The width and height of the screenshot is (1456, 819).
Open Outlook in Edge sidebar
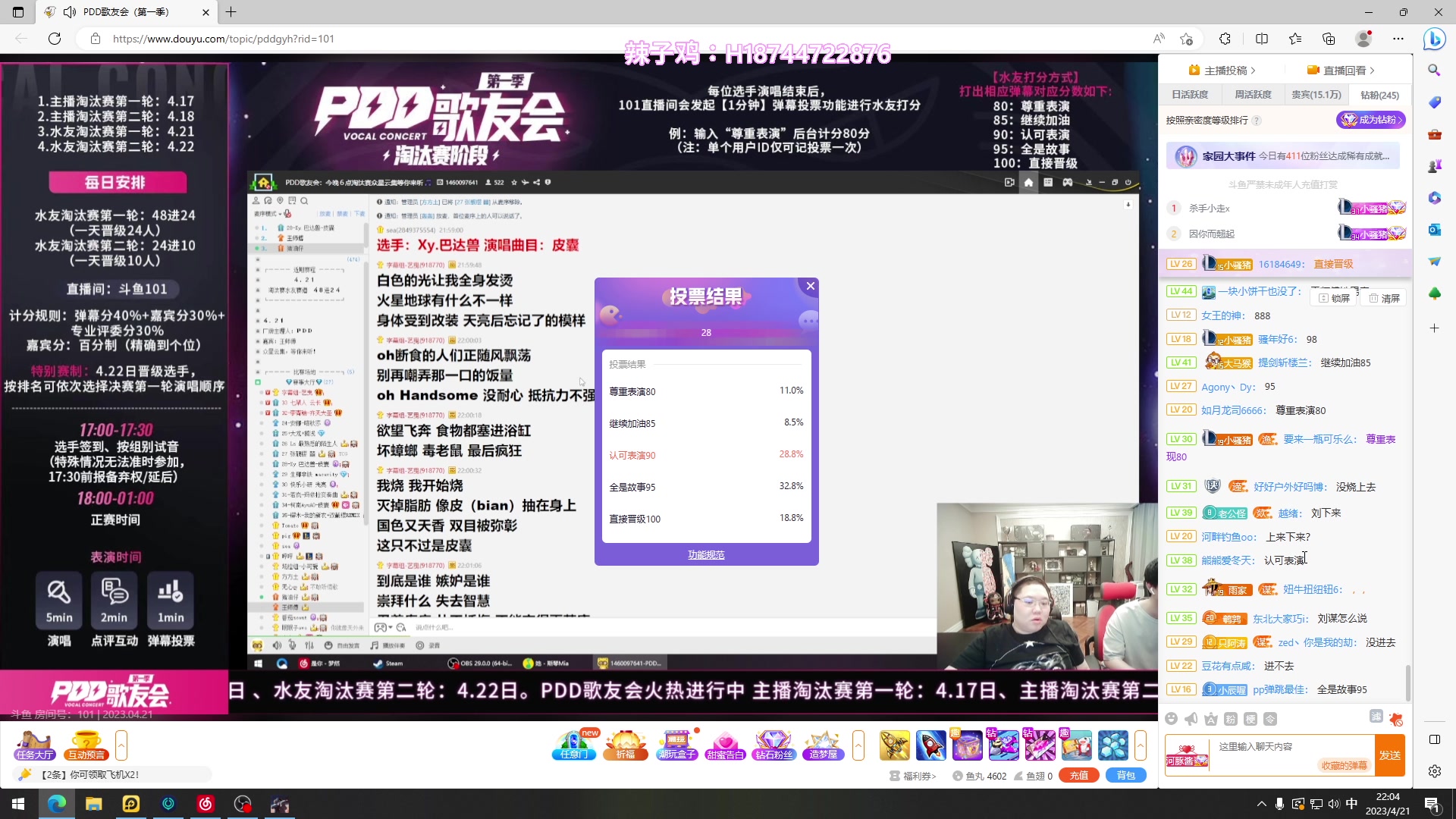point(1434,230)
